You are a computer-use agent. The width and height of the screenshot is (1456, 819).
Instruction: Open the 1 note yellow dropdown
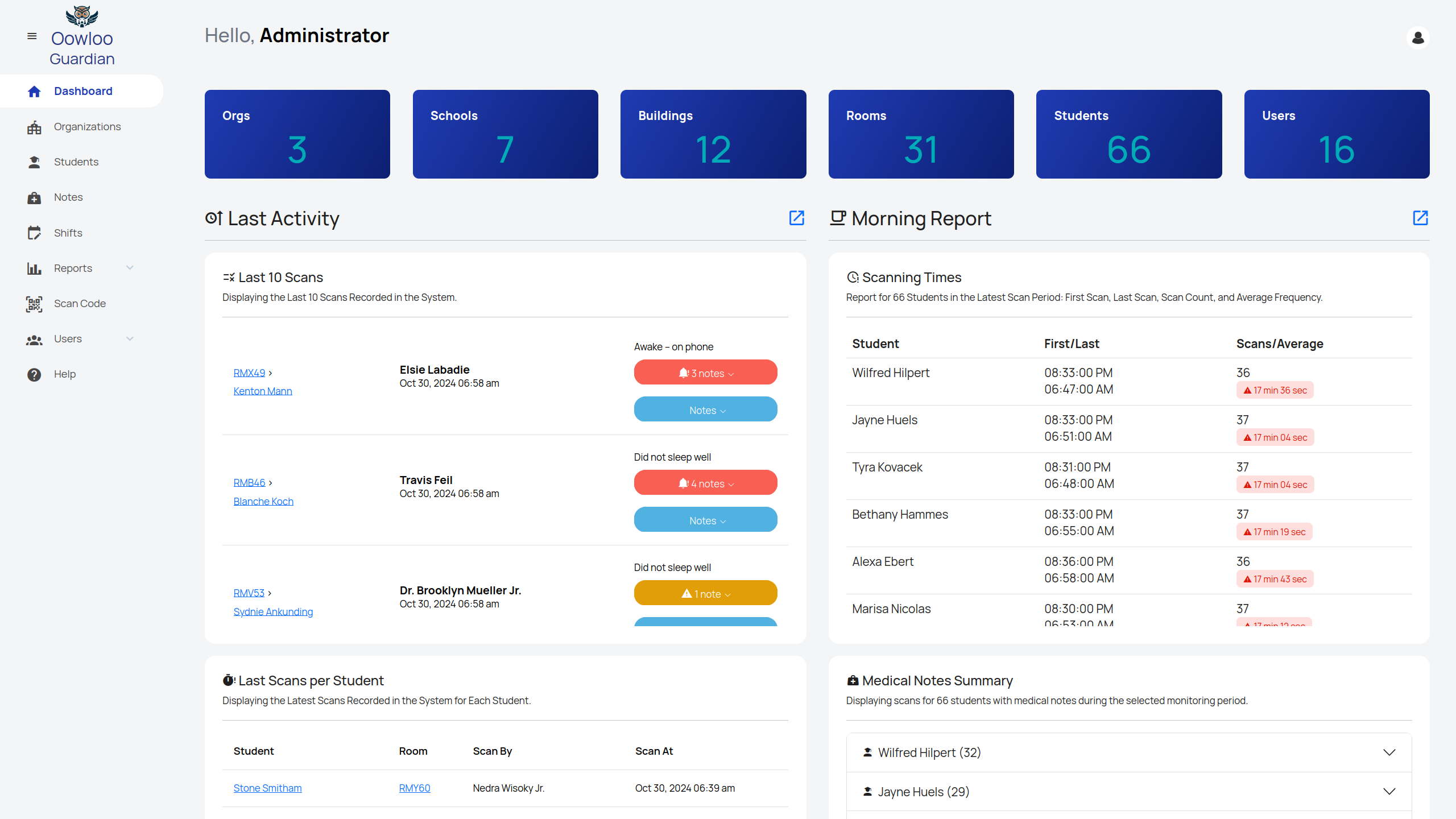pyautogui.click(x=705, y=594)
